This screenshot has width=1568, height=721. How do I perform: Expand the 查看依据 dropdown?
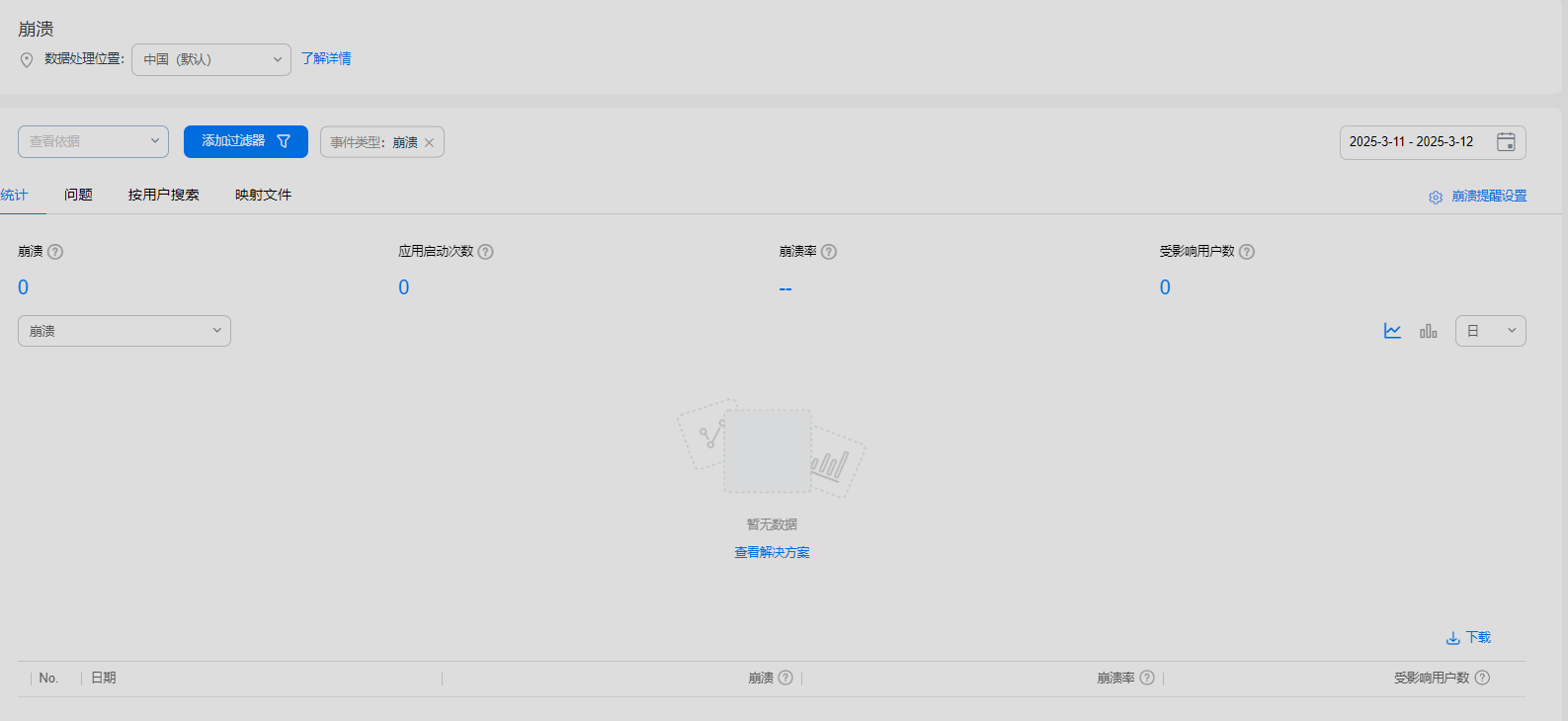pos(93,141)
